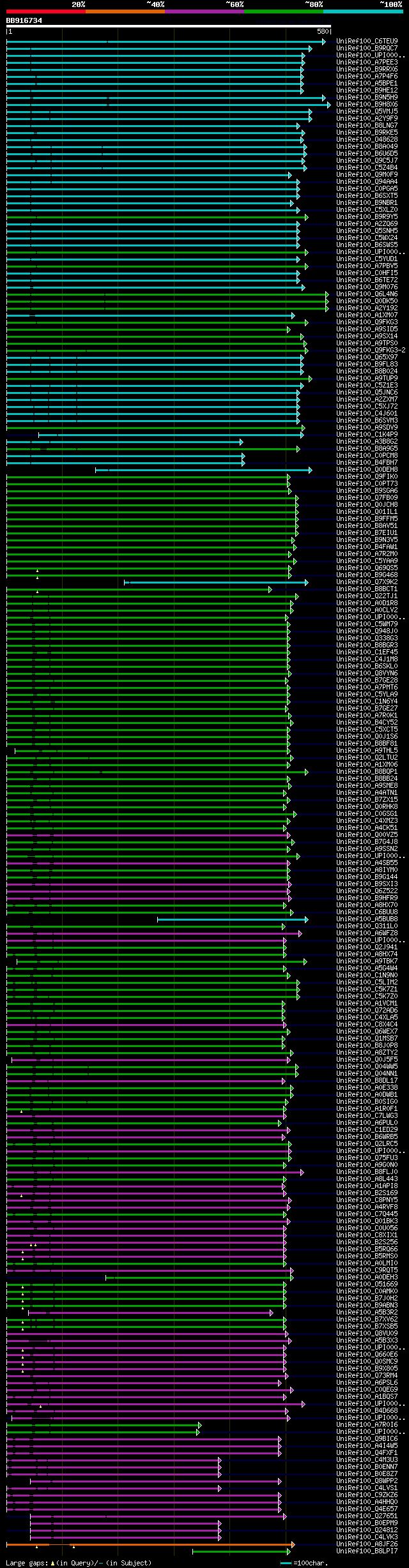Open the UniRef100_A2Y9F9 entry
The width and height of the screenshot is (409, 1568).
pos(367,118)
